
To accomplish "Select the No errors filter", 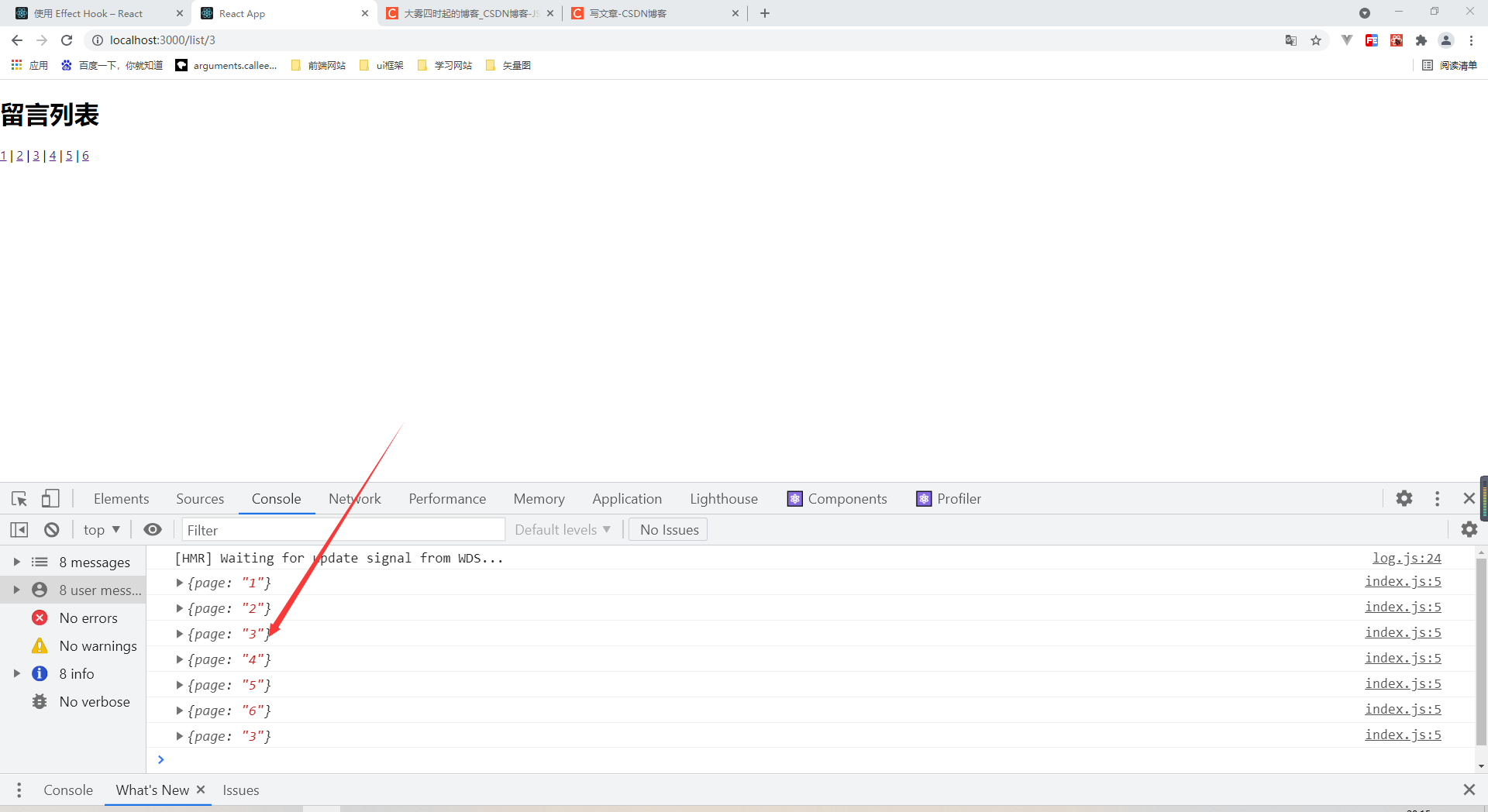I will 74,618.
